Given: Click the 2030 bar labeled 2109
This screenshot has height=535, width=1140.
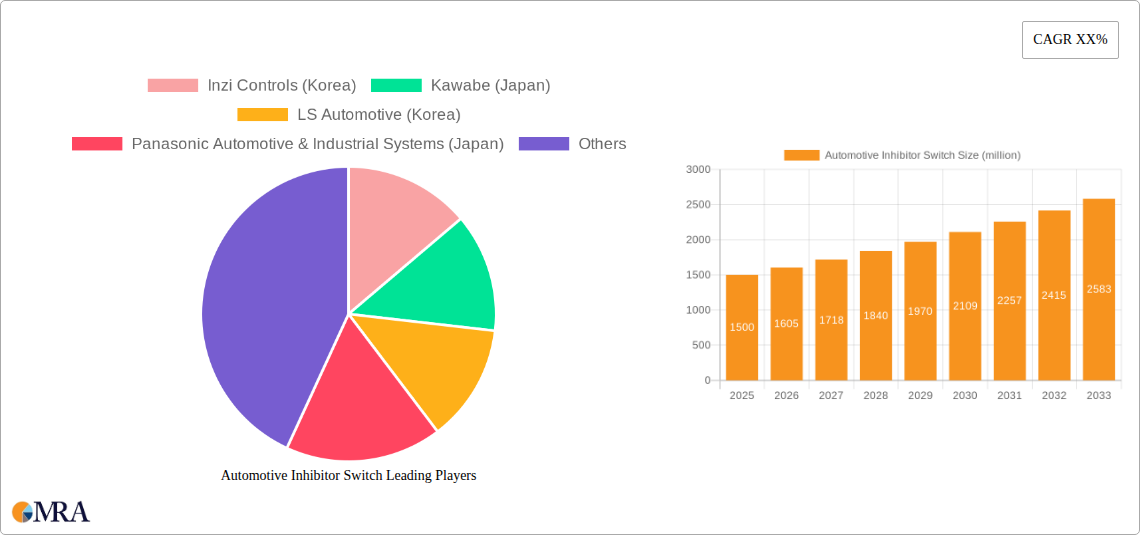Looking at the screenshot, I should point(965,306).
